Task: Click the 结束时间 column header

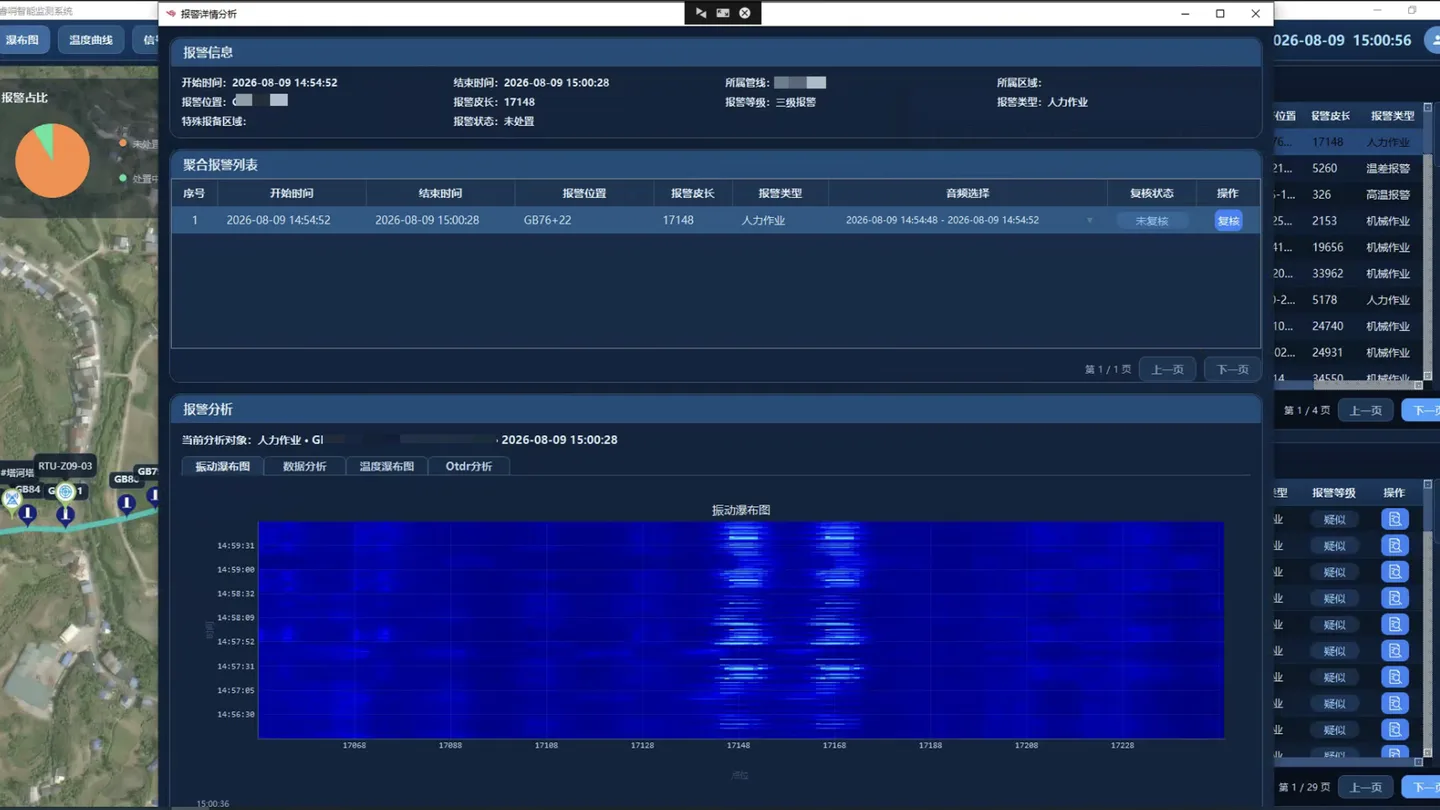Action: (x=441, y=193)
